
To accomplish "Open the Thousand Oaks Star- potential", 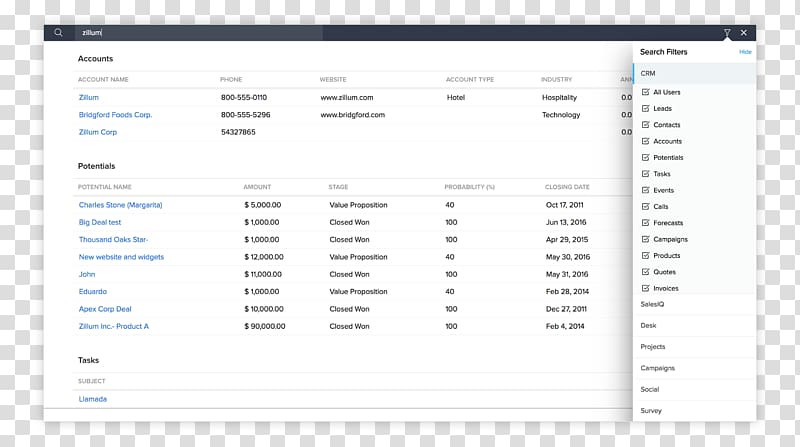I will pos(113,240).
